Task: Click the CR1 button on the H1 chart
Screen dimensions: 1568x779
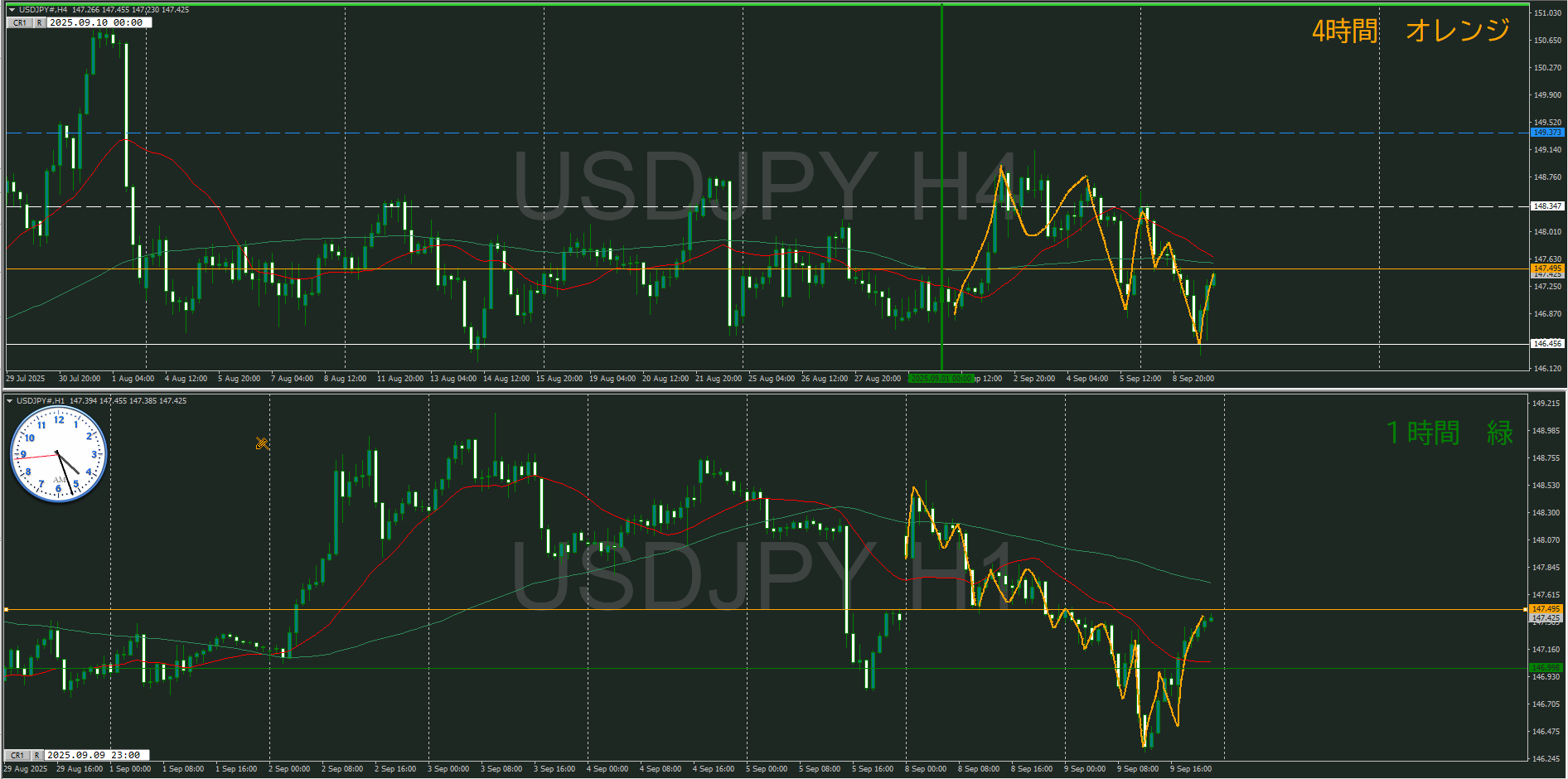Action: [x=17, y=755]
